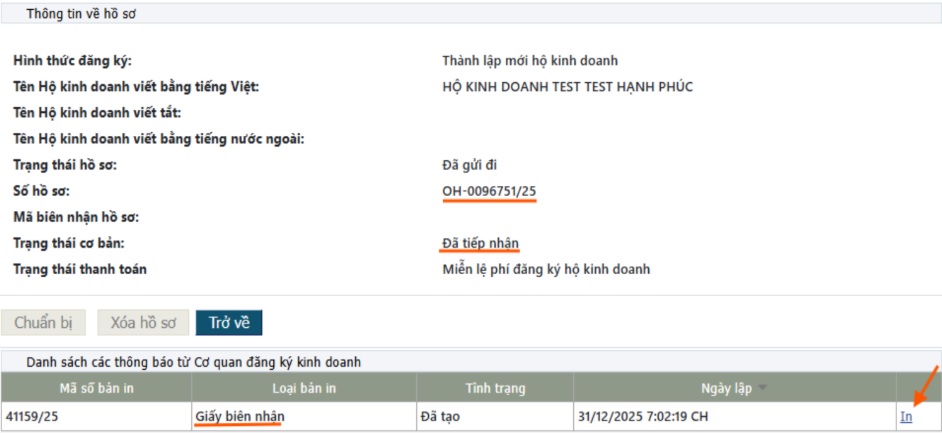Click the label 'Trạng thái thanh toán'
942x433 pixels.
80,270
